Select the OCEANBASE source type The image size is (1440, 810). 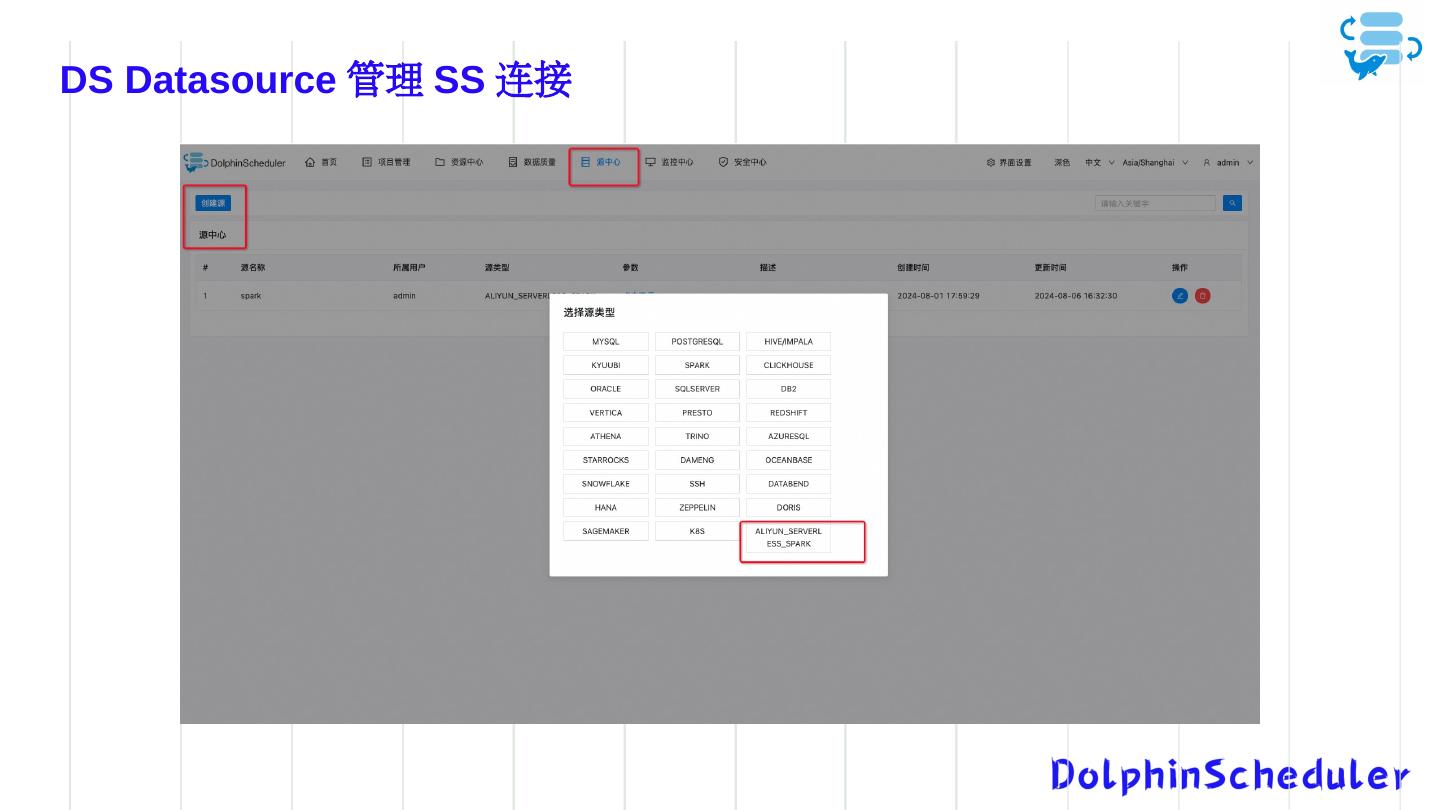(x=788, y=460)
